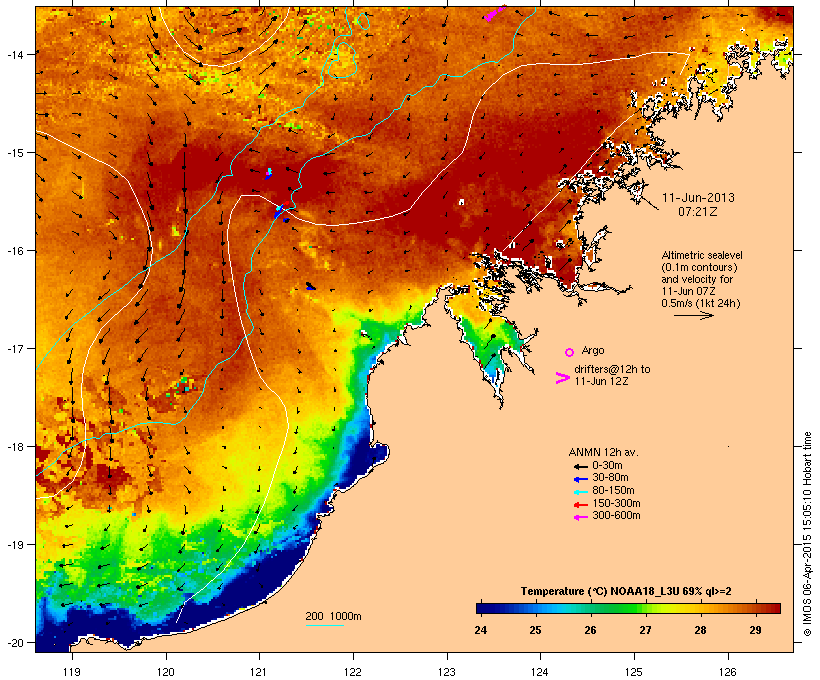Click the '80-150m' depth label
This screenshot has height=680, width=820.
(613, 491)
